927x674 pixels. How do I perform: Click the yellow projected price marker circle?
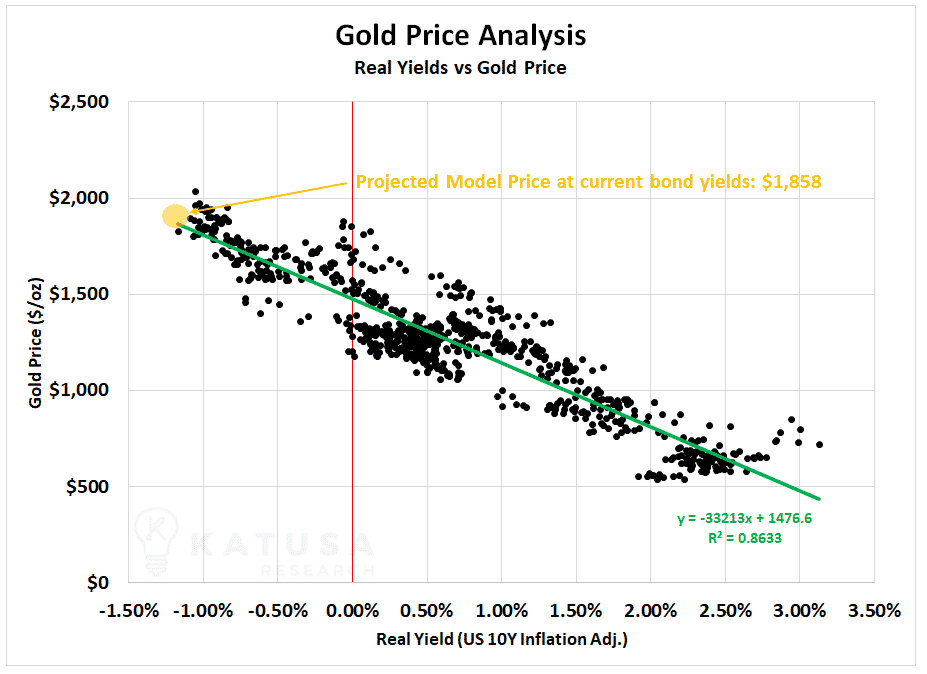click(176, 216)
